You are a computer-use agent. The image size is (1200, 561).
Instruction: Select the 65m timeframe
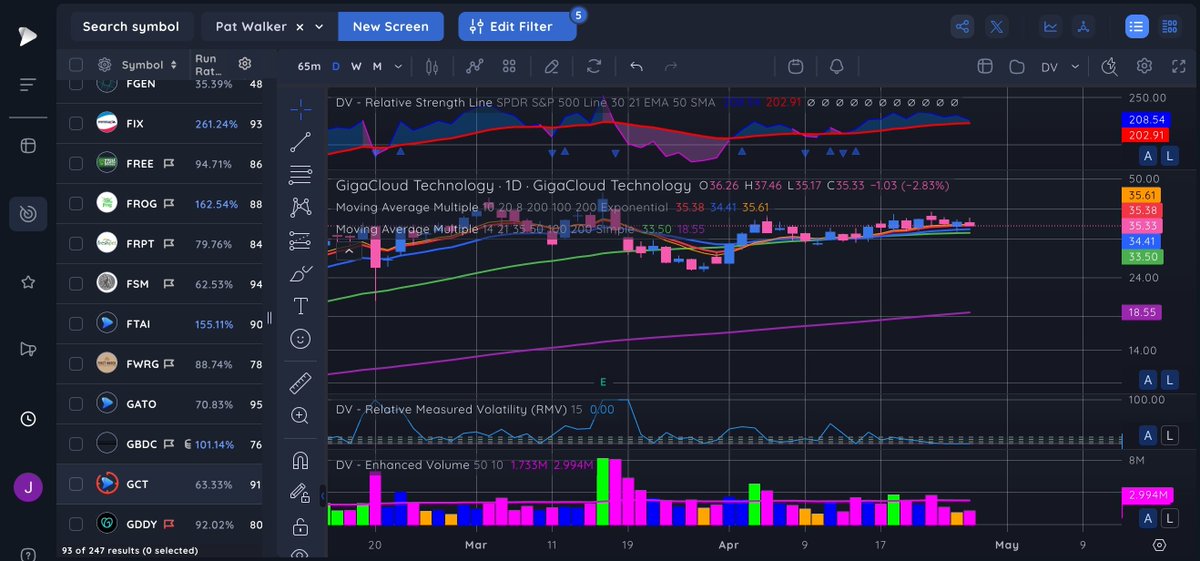point(309,67)
